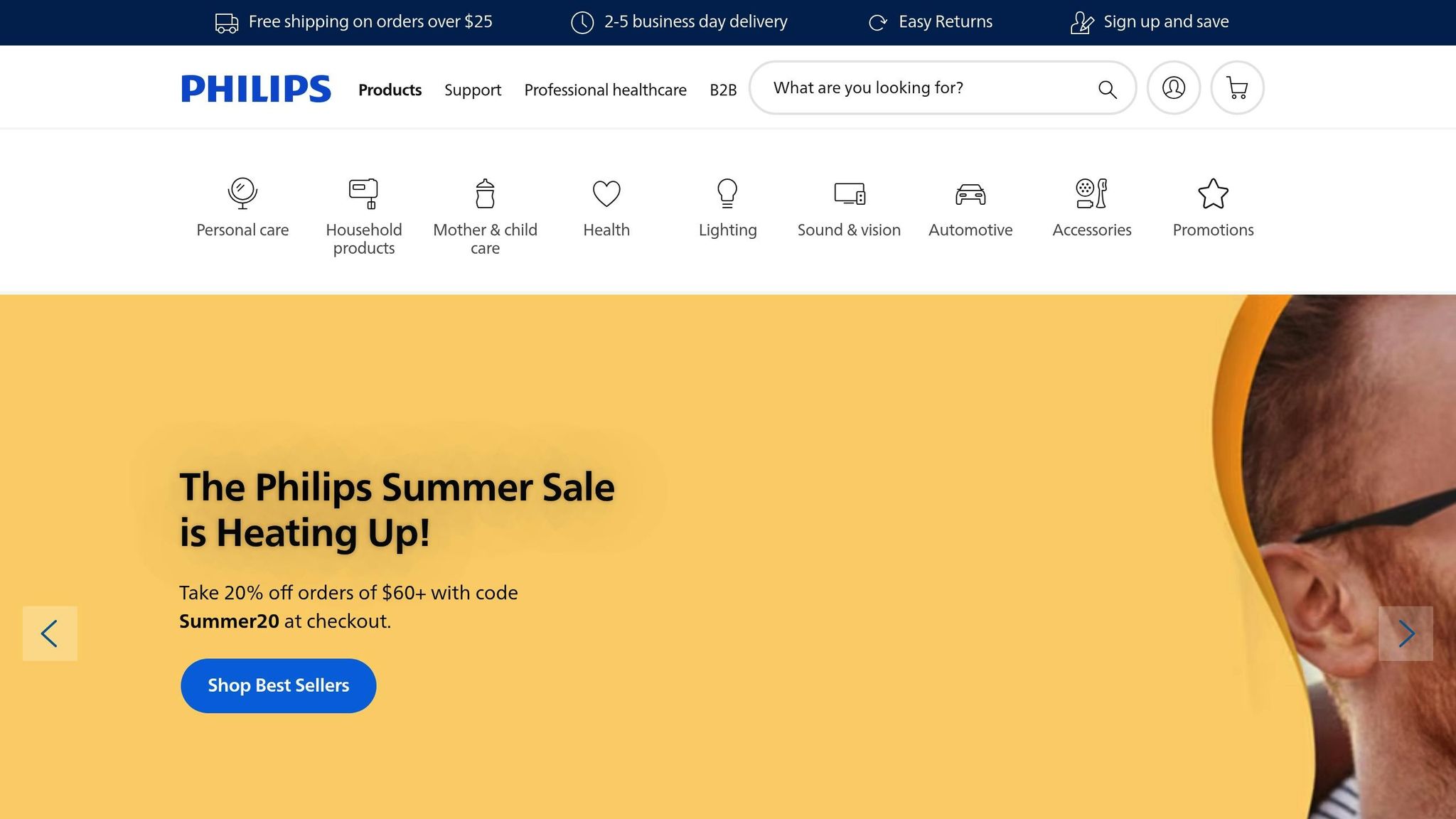Click Free shipping on orders over $25
The width and height of the screenshot is (1456, 819).
coord(370,22)
